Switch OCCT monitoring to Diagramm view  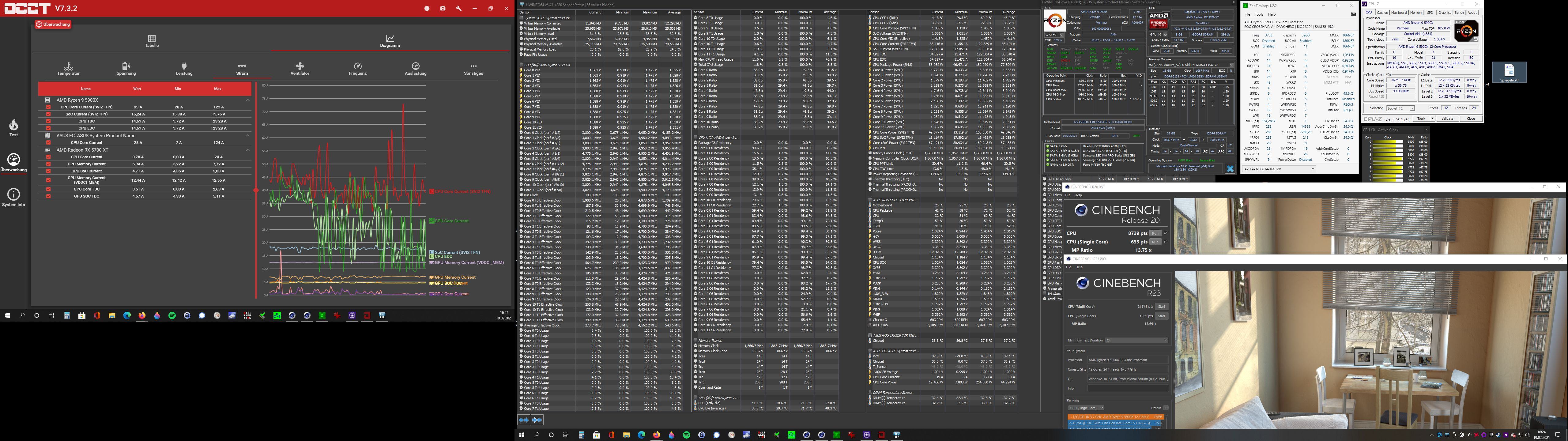[x=390, y=41]
